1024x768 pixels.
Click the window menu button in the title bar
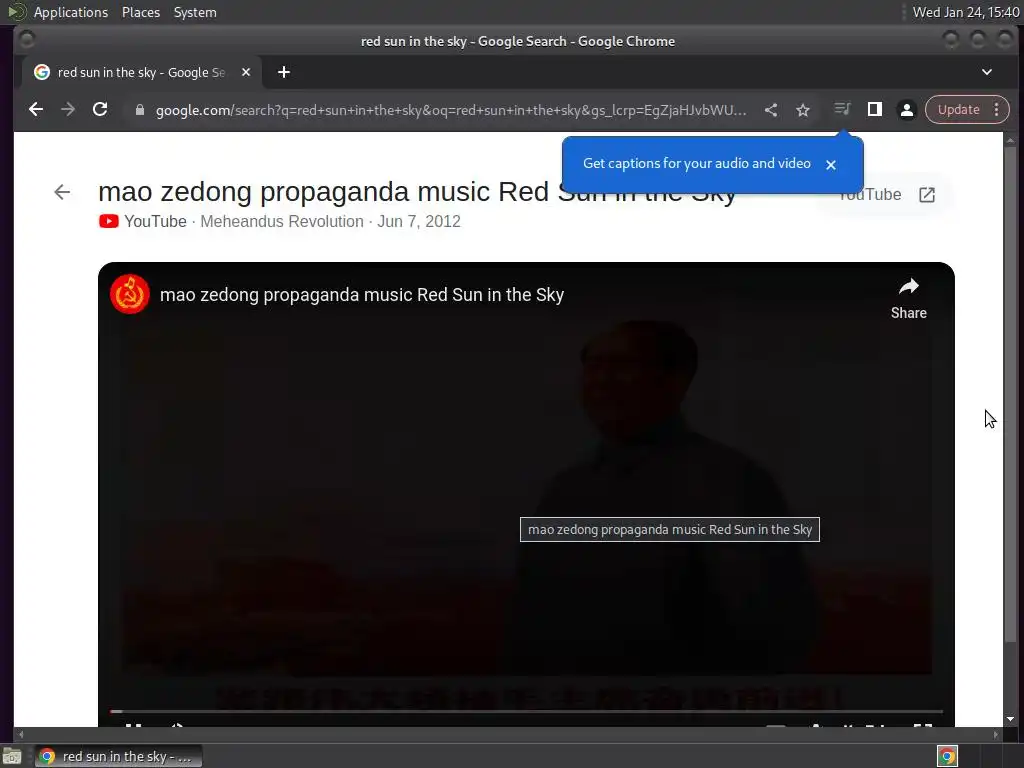[27, 40]
